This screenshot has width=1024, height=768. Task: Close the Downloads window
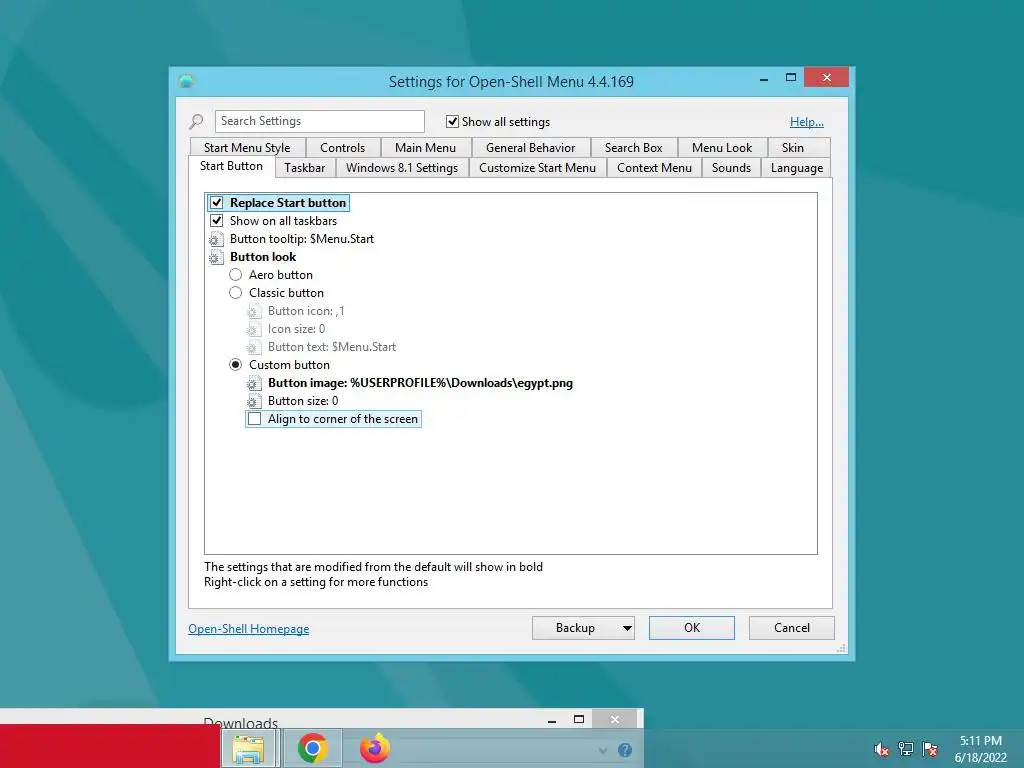point(615,720)
